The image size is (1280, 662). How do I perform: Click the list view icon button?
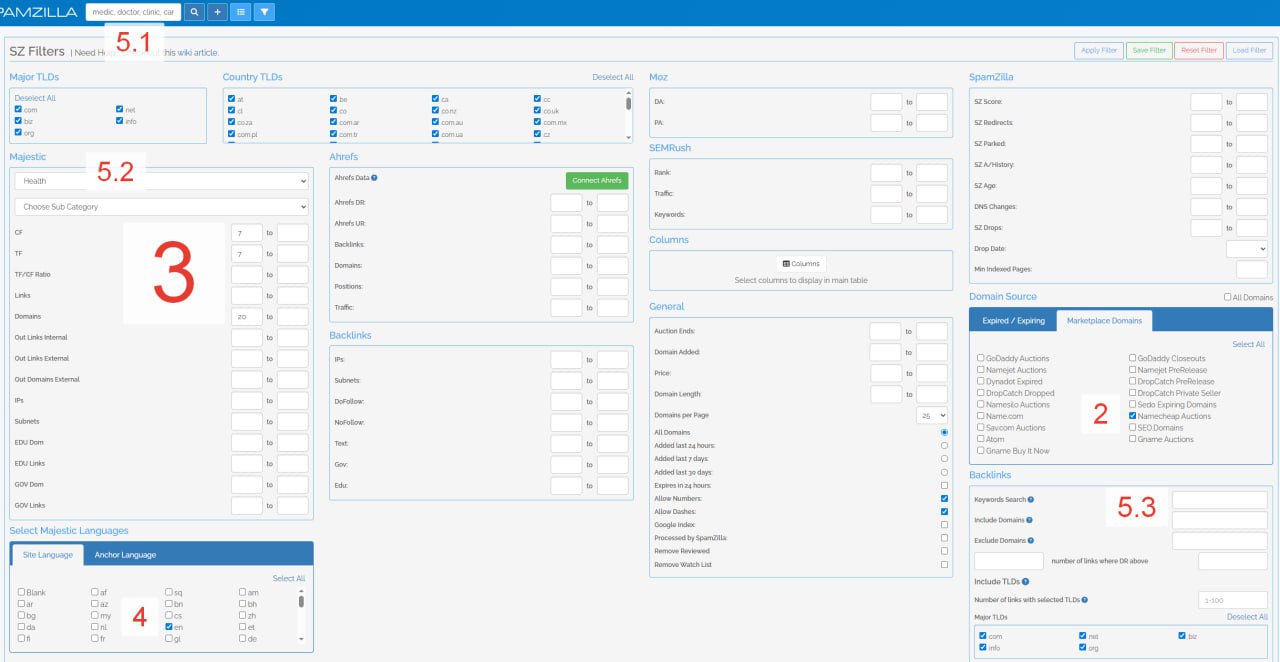(240, 12)
